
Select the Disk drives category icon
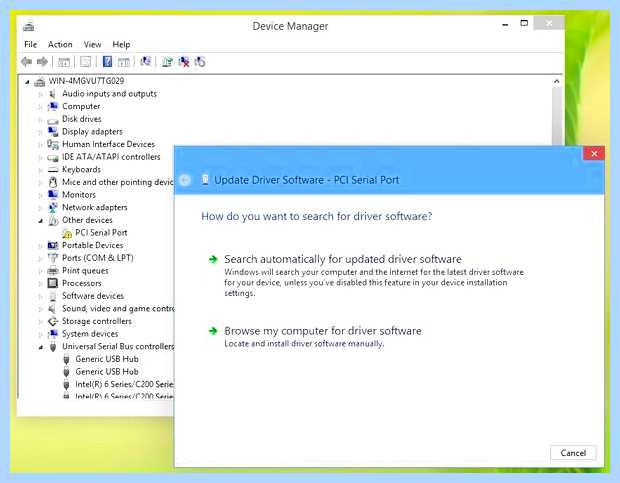pyautogui.click(x=53, y=119)
